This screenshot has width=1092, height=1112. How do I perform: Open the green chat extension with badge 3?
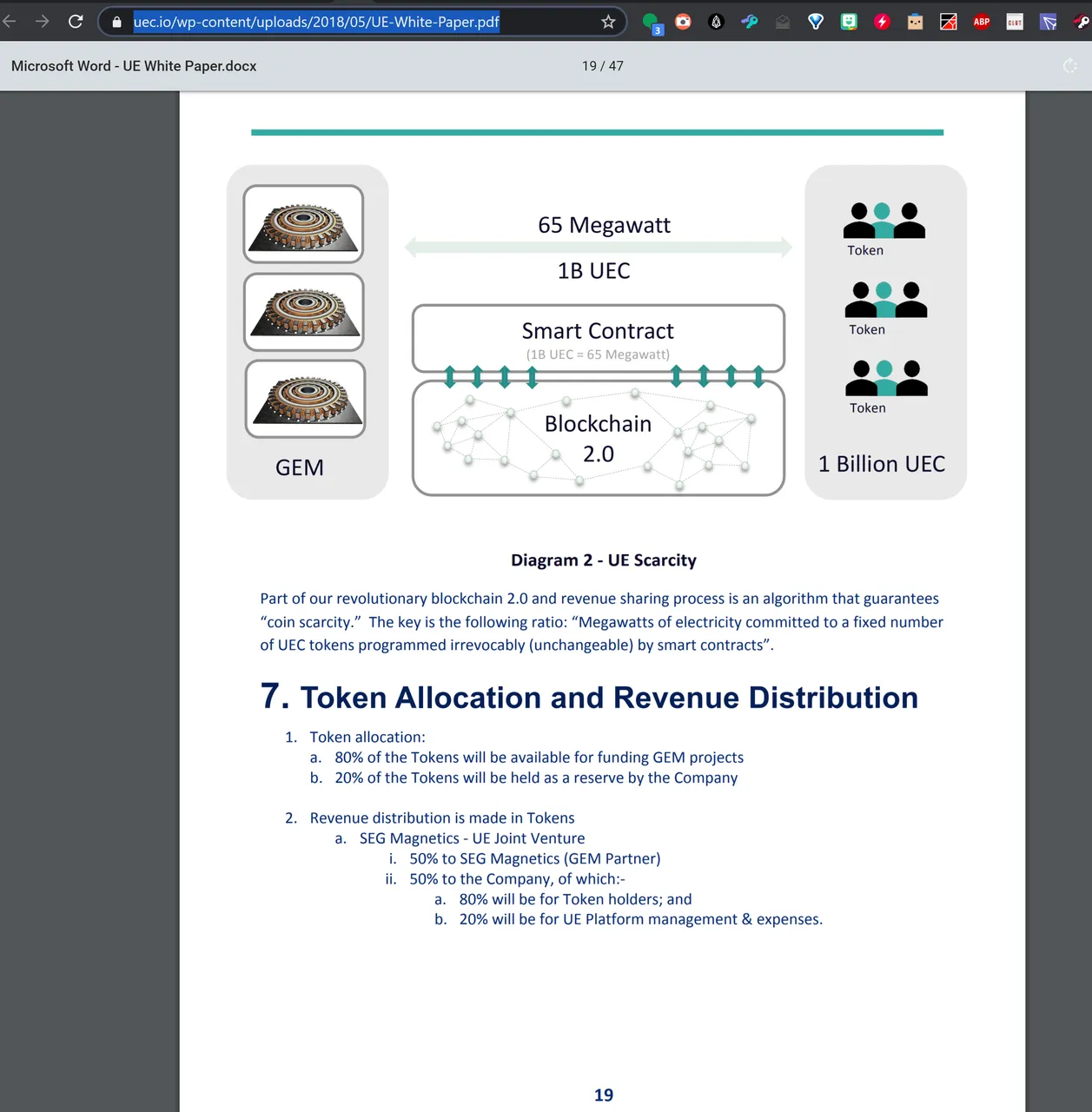pos(652,23)
